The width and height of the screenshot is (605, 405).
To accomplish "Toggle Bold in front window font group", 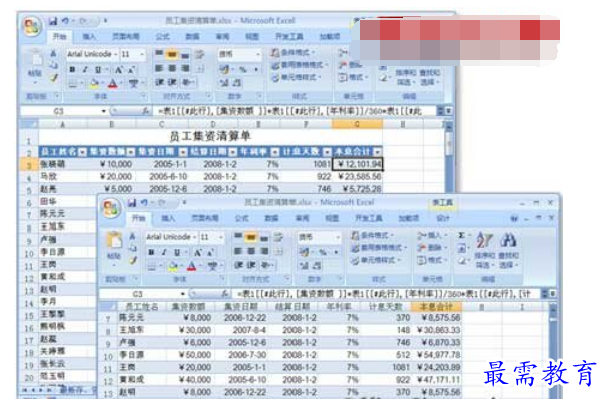I will [x=151, y=253].
